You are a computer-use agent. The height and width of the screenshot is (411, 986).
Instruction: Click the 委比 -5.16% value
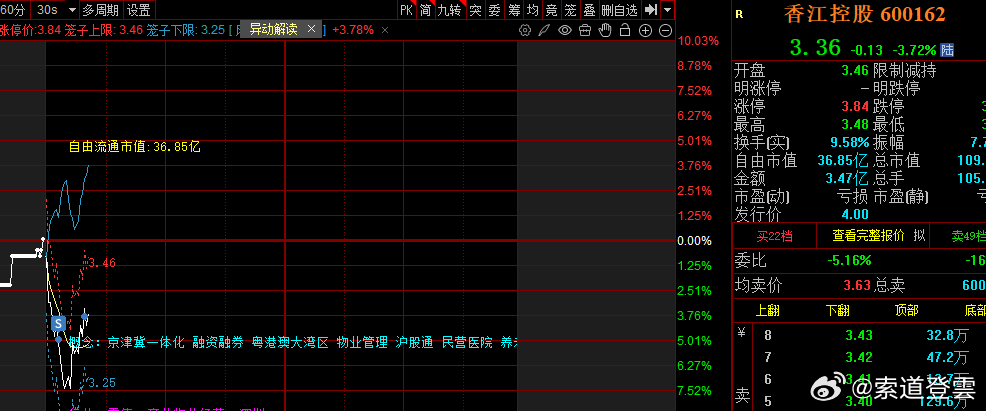click(x=848, y=260)
